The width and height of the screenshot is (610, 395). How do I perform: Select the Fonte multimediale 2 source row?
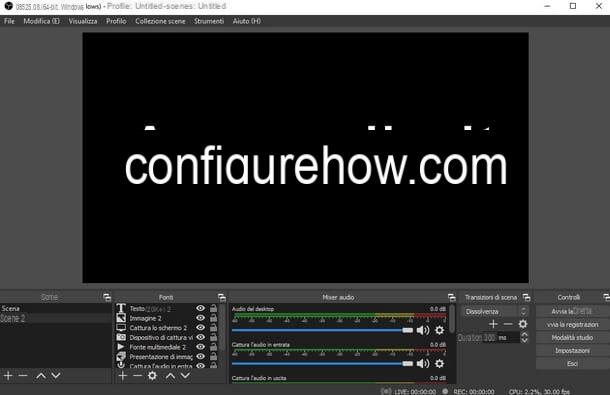[x=167, y=347]
